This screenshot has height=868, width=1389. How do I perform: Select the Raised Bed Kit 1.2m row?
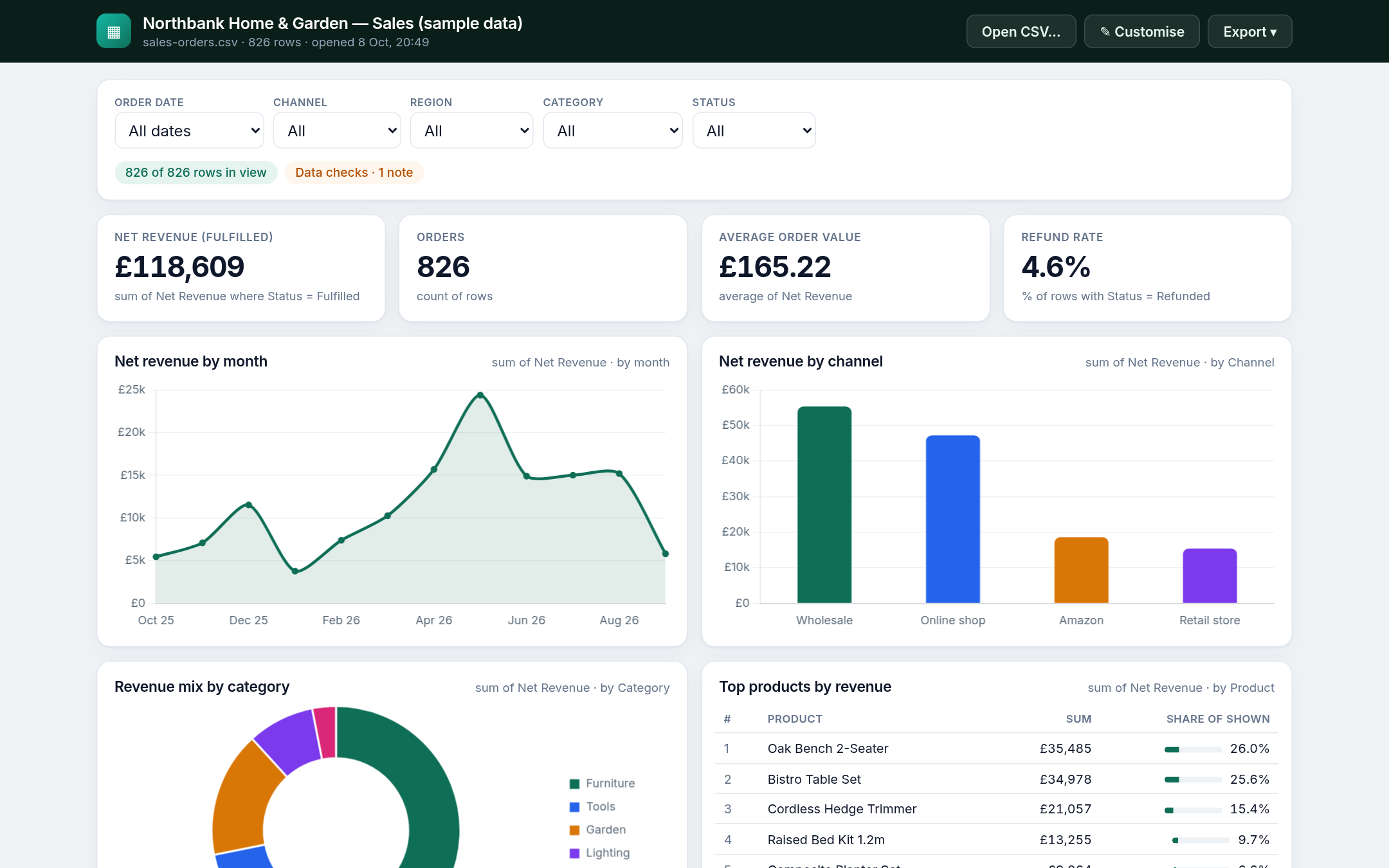(x=997, y=840)
